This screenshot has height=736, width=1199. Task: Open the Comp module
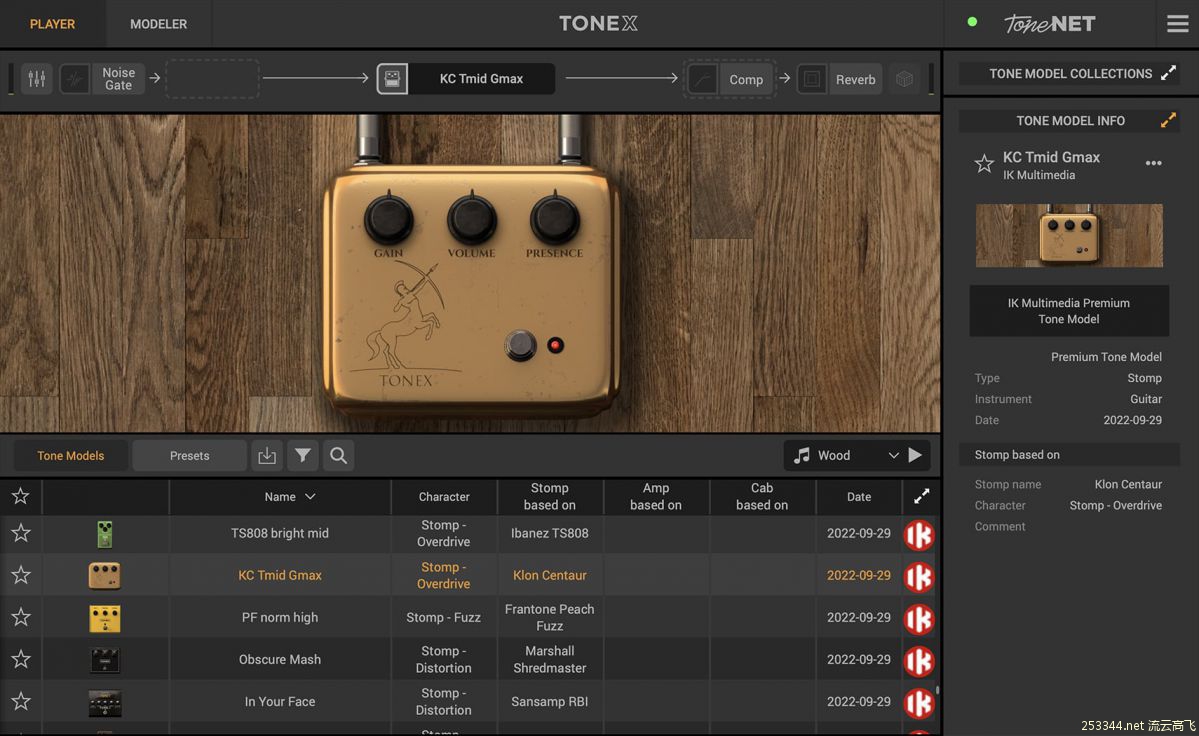point(746,79)
